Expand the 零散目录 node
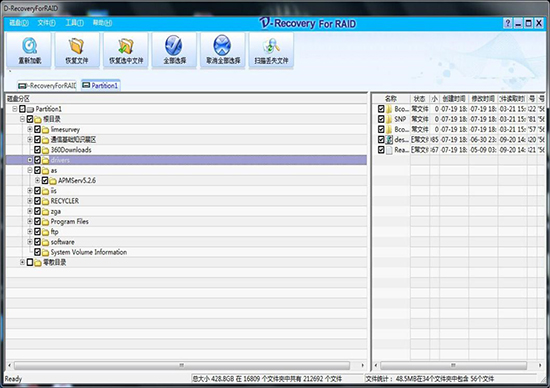The height and width of the screenshot is (388, 550). click(x=22, y=262)
